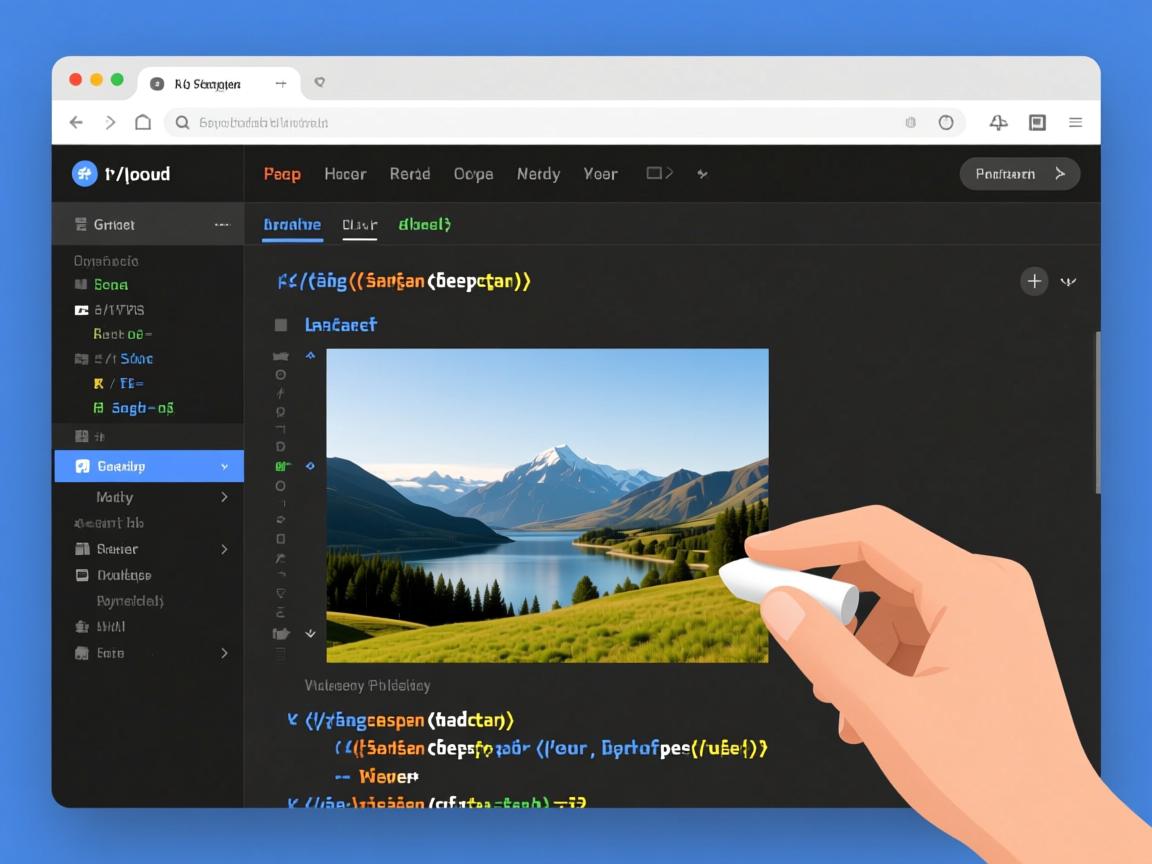This screenshot has width=1152, height=864.
Task: Click into the browser address bar
Action: 540,122
